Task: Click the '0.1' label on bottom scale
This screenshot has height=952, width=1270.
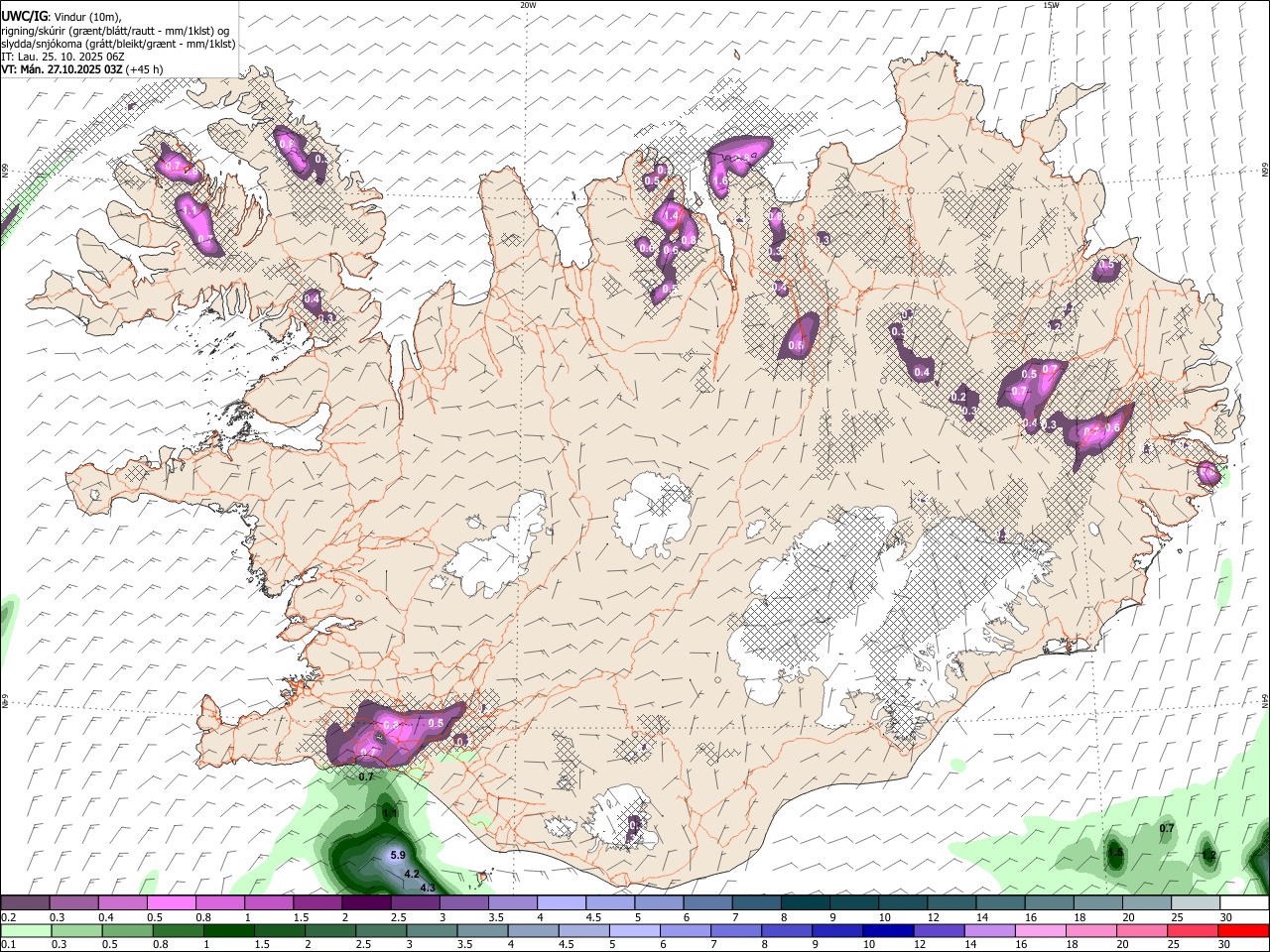Action: coord(9,944)
